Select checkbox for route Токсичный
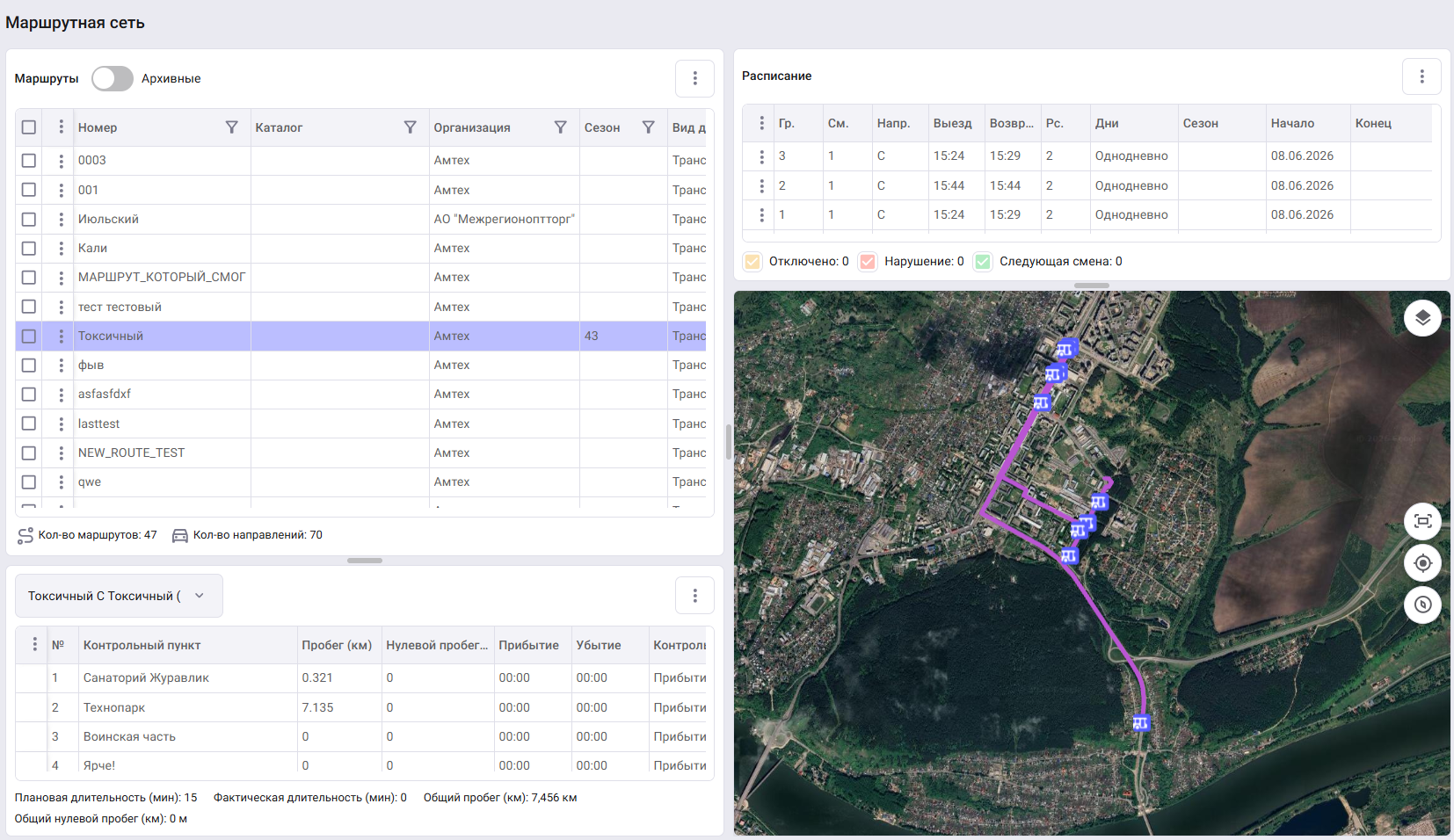Viewport: 1454px width, 840px height. [x=29, y=336]
